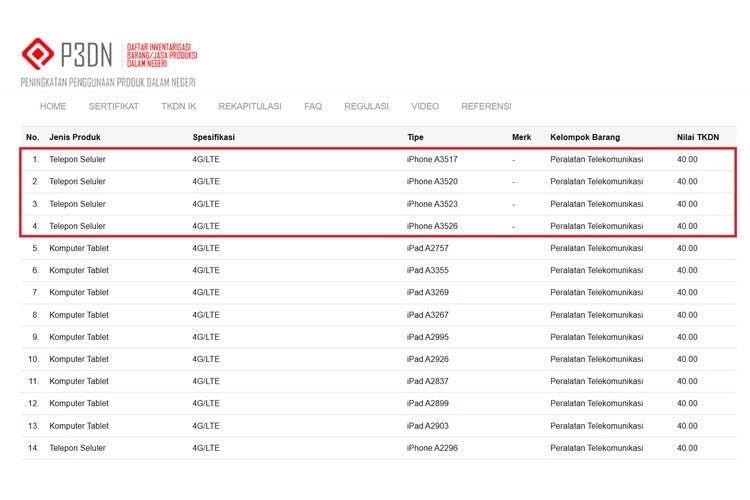This screenshot has height=500, width=750.
Task: Select REKAPITULASI in the navigation bar
Action: tap(250, 106)
